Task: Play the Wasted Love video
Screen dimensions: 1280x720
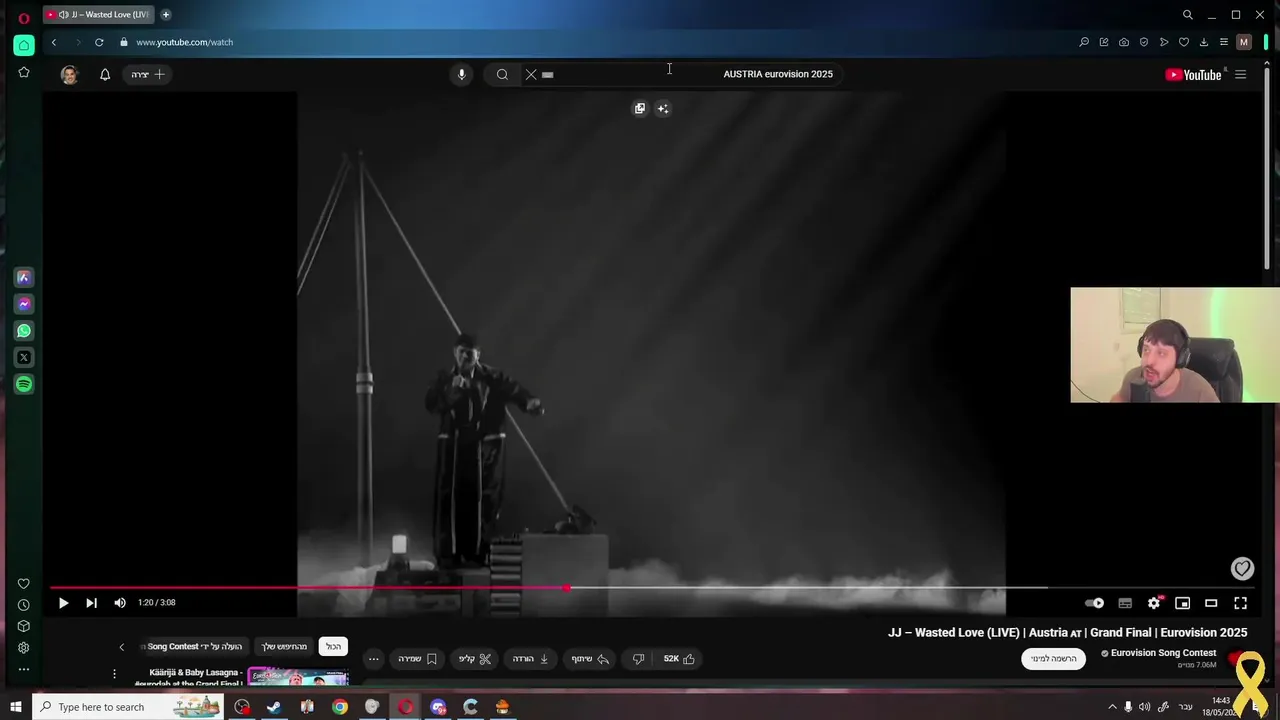Action: coord(63,603)
